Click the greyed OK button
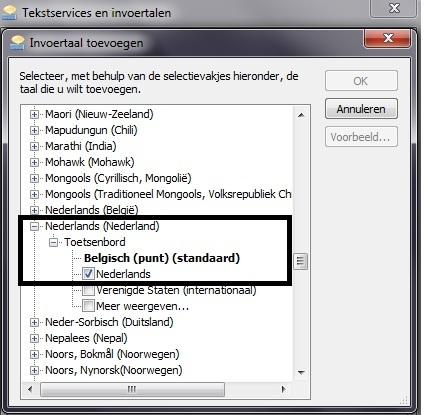Screen dimensions: 427x415 coord(361,81)
